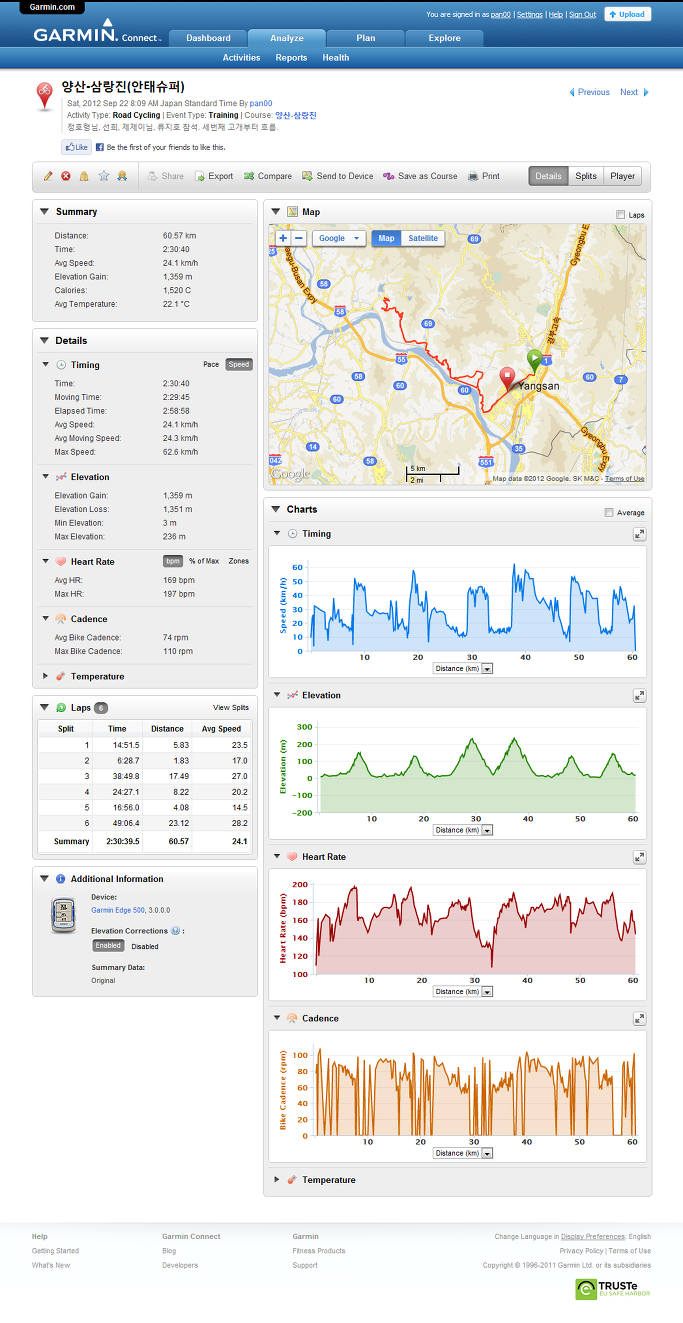Screen dimensions: 683x1323
Task: Click Export in the activity toolbar
Action: (213, 176)
